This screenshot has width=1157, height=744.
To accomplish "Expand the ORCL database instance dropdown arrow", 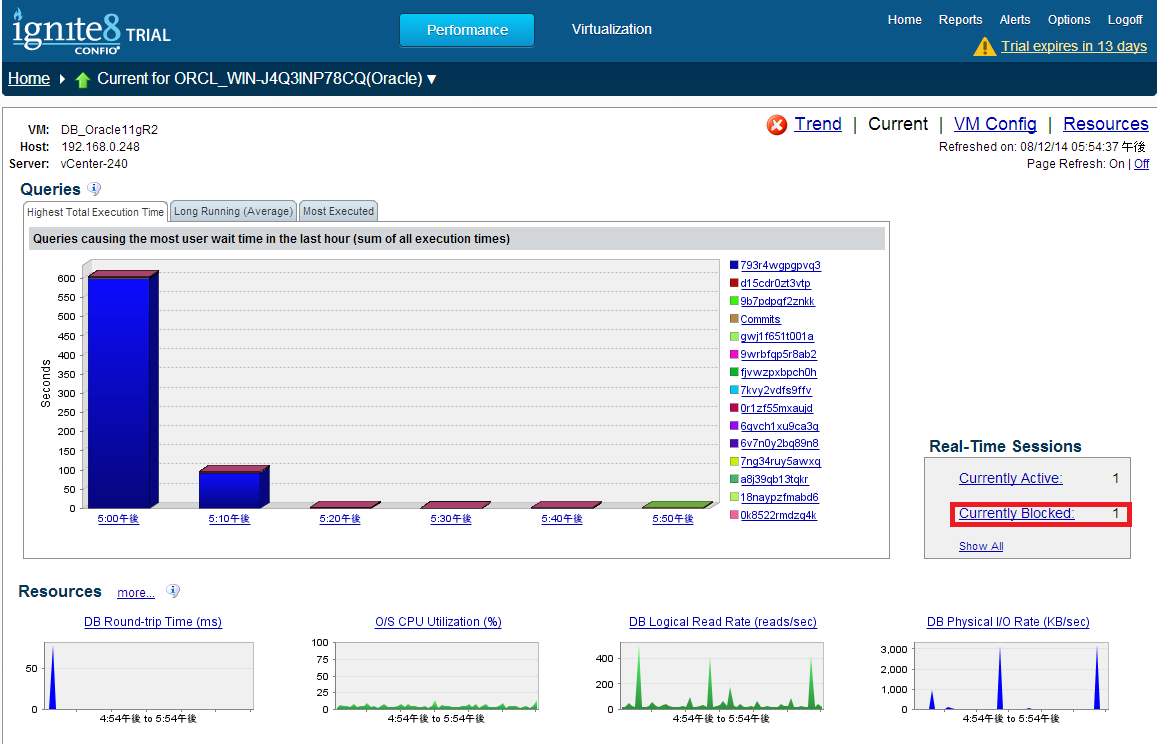I will click(432, 79).
